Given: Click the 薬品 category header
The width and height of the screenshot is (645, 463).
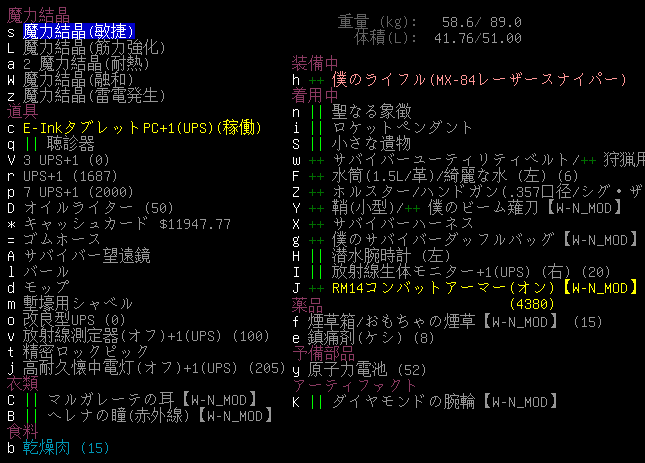Looking at the screenshot, I should click(306, 304).
